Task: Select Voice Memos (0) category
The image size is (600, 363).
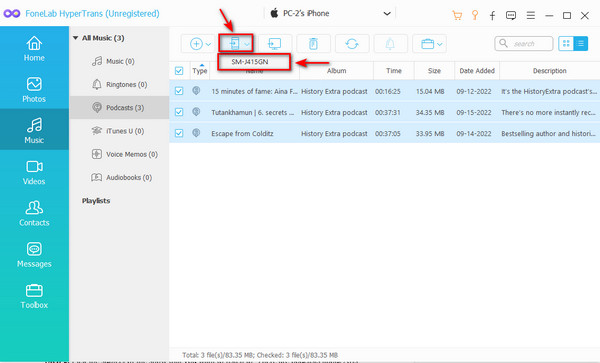Action: click(x=120, y=155)
